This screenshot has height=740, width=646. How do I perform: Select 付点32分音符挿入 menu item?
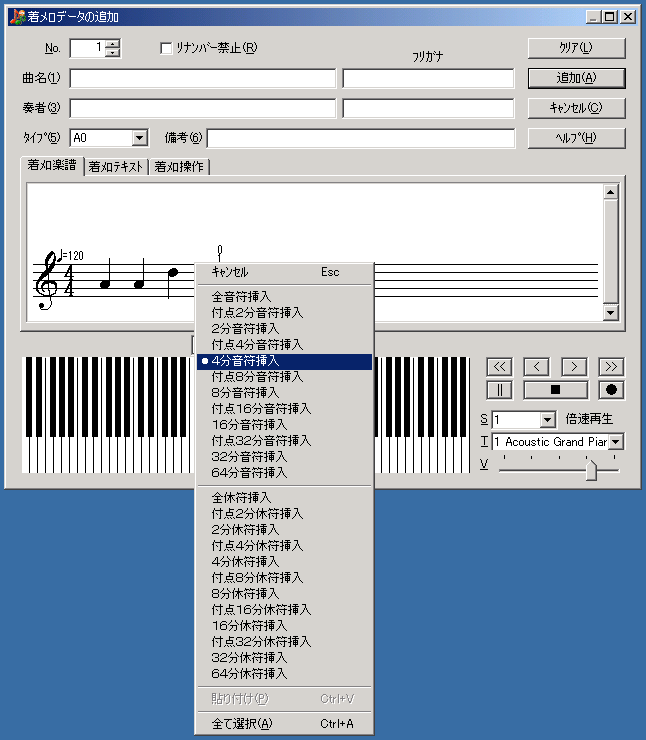tap(284, 441)
